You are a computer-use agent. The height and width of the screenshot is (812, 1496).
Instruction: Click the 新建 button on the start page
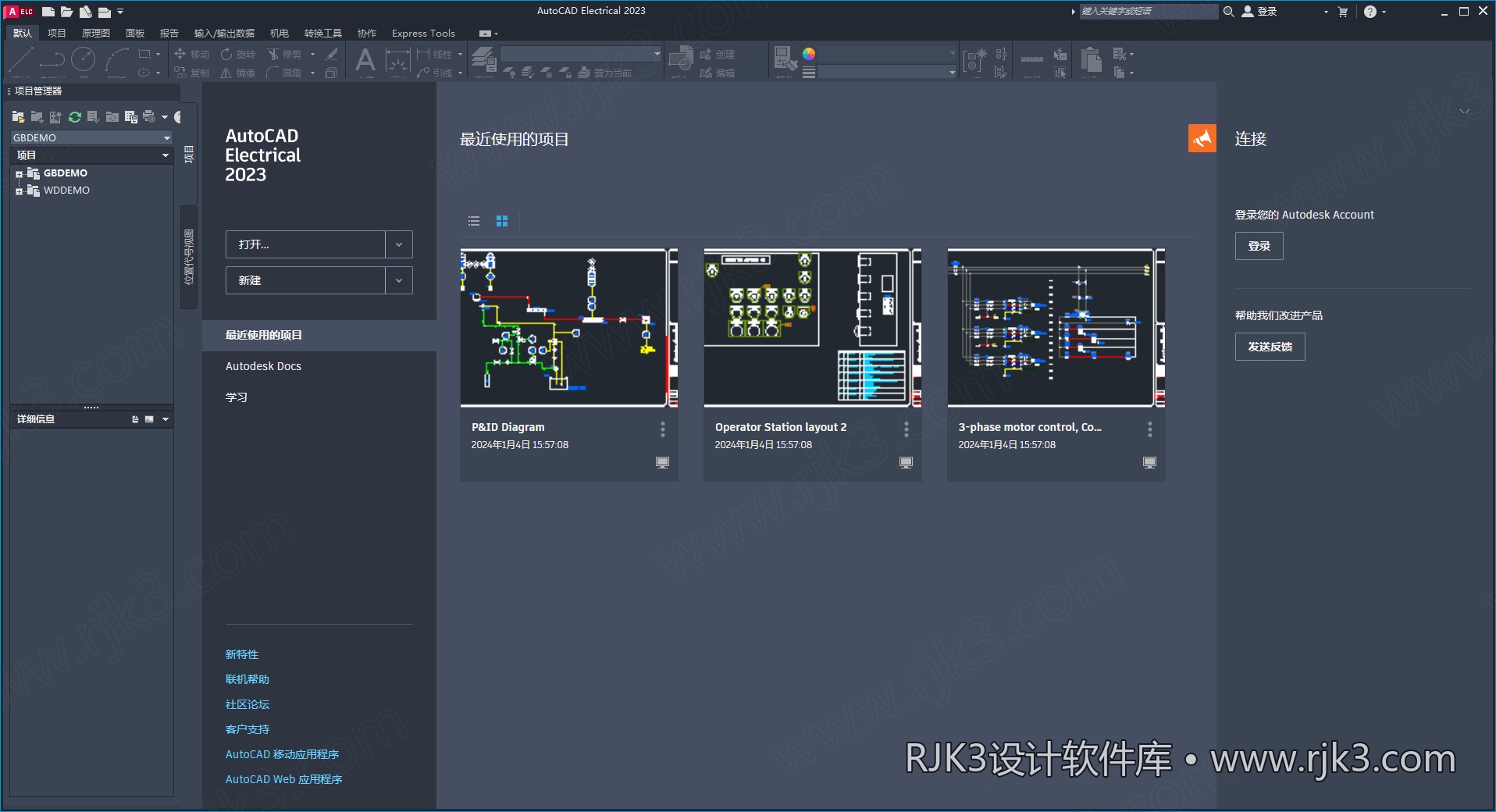[305, 280]
